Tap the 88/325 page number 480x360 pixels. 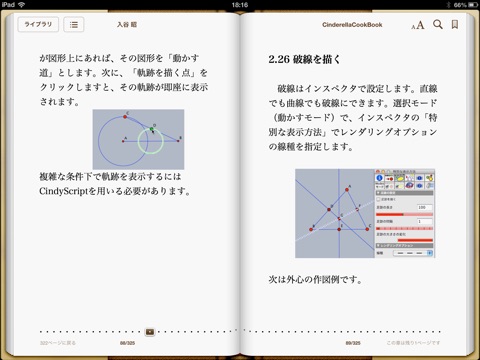pyautogui.click(x=127, y=343)
